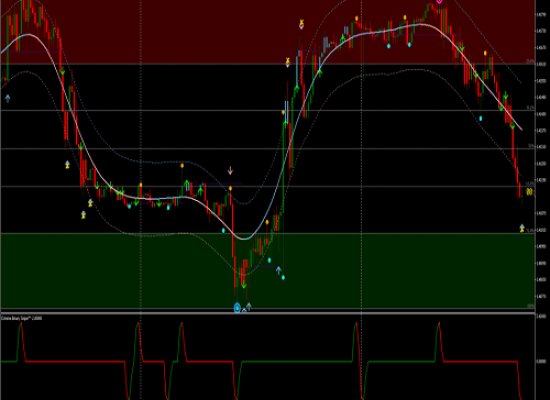Select the cyan dot below the lowest candles
This screenshot has width=550, height=400.
283,278
